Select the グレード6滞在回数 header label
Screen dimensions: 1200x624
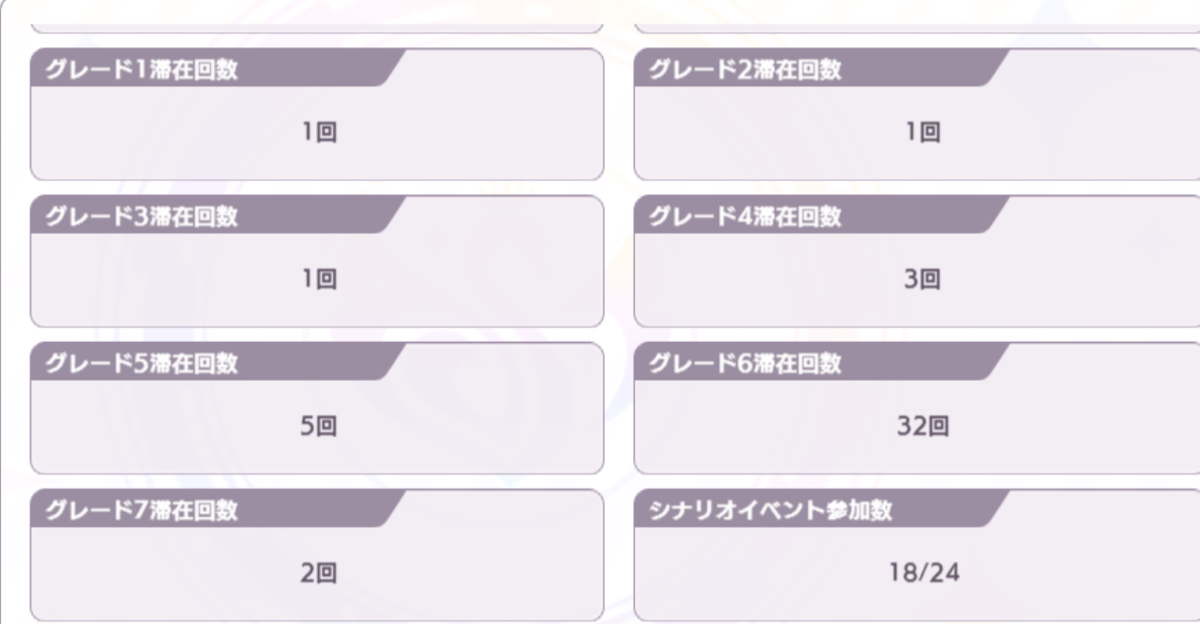pyautogui.click(x=745, y=364)
